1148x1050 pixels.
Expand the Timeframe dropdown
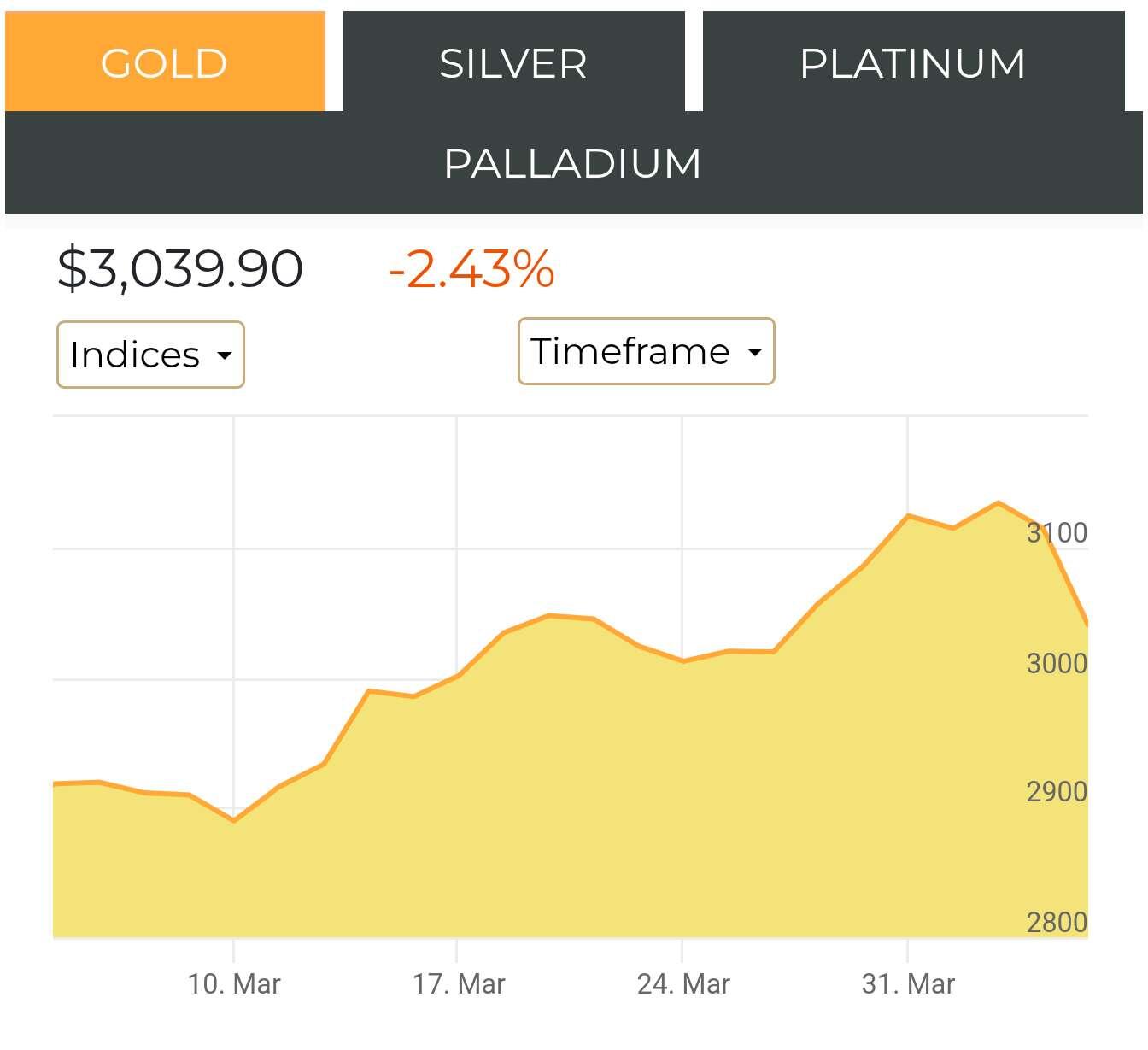pos(646,351)
